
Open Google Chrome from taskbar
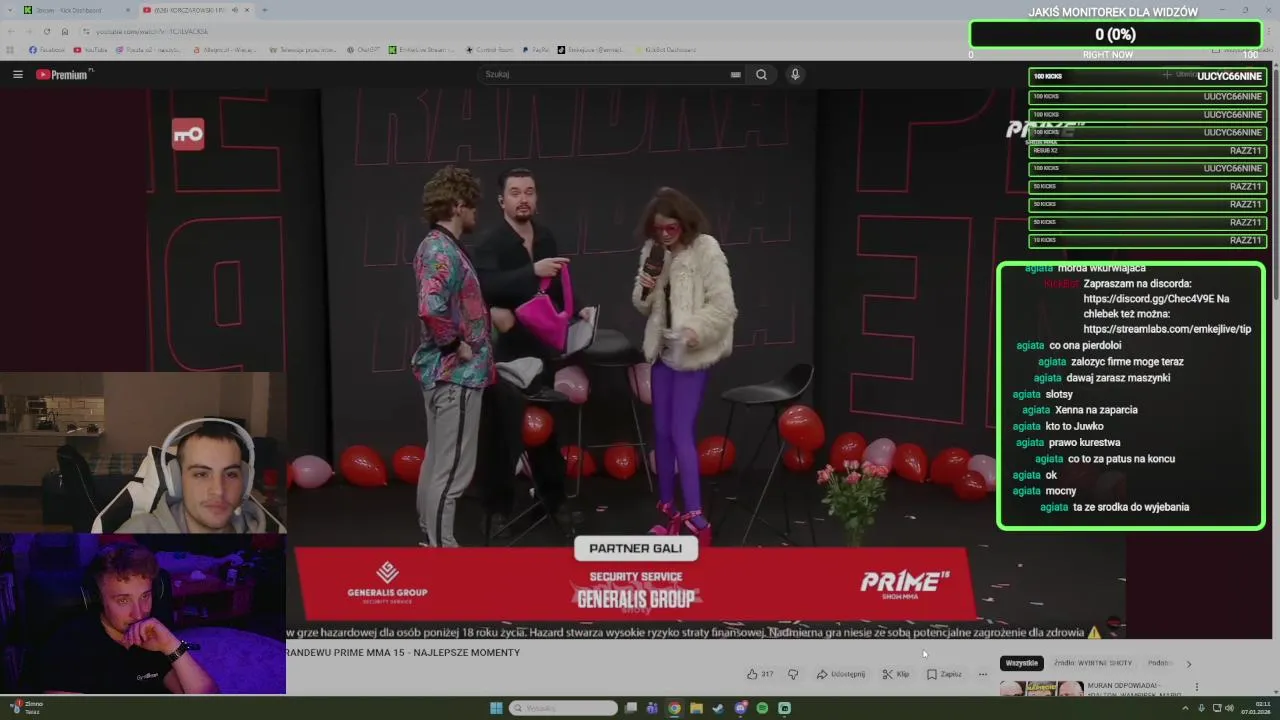(x=674, y=708)
